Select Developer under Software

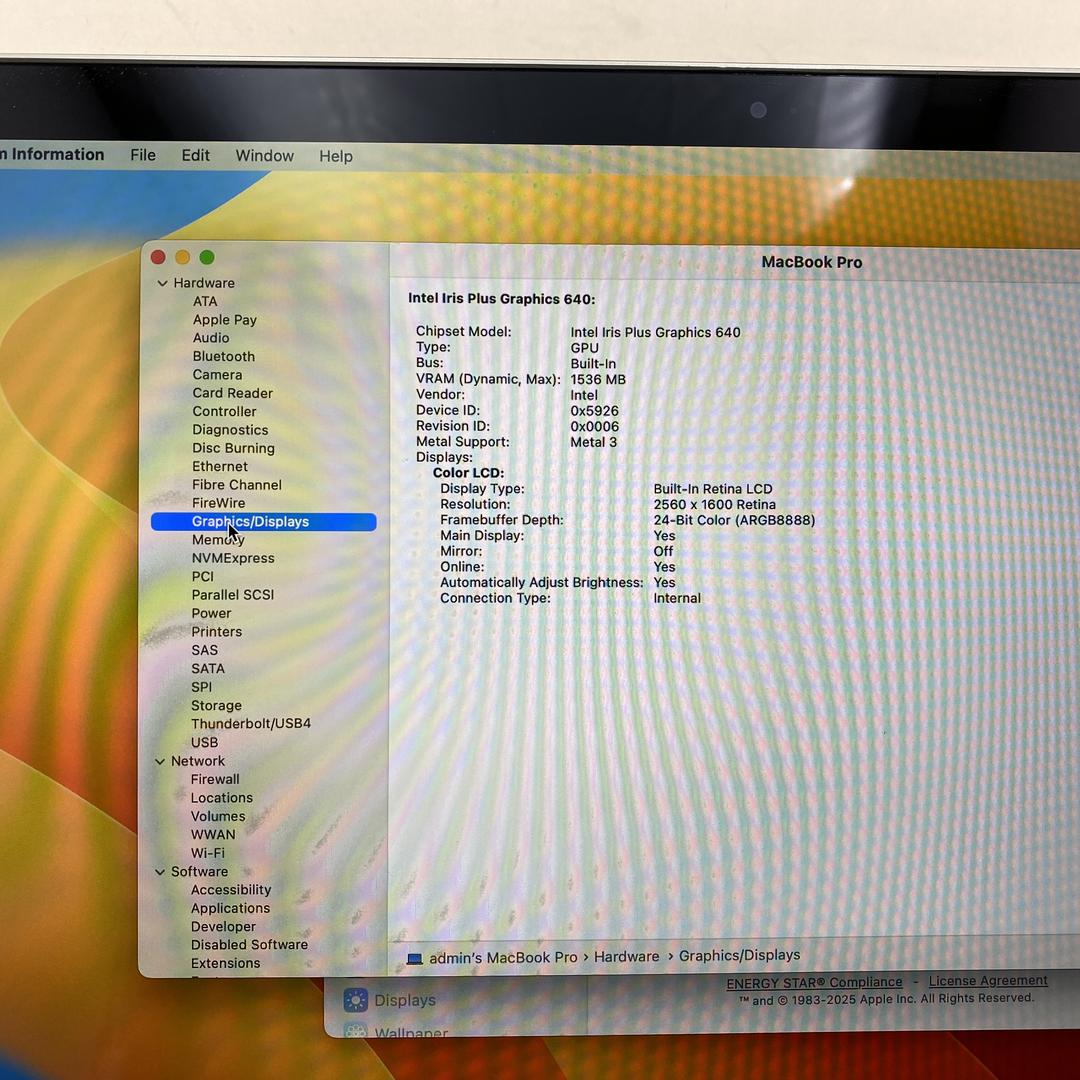click(x=223, y=926)
